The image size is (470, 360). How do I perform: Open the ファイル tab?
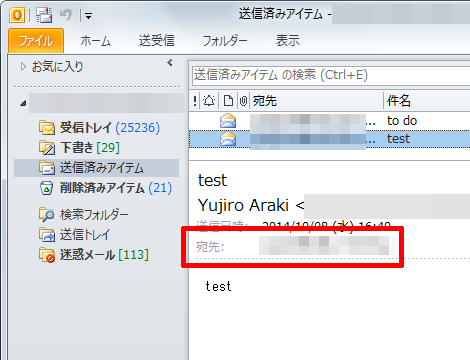(36, 41)
